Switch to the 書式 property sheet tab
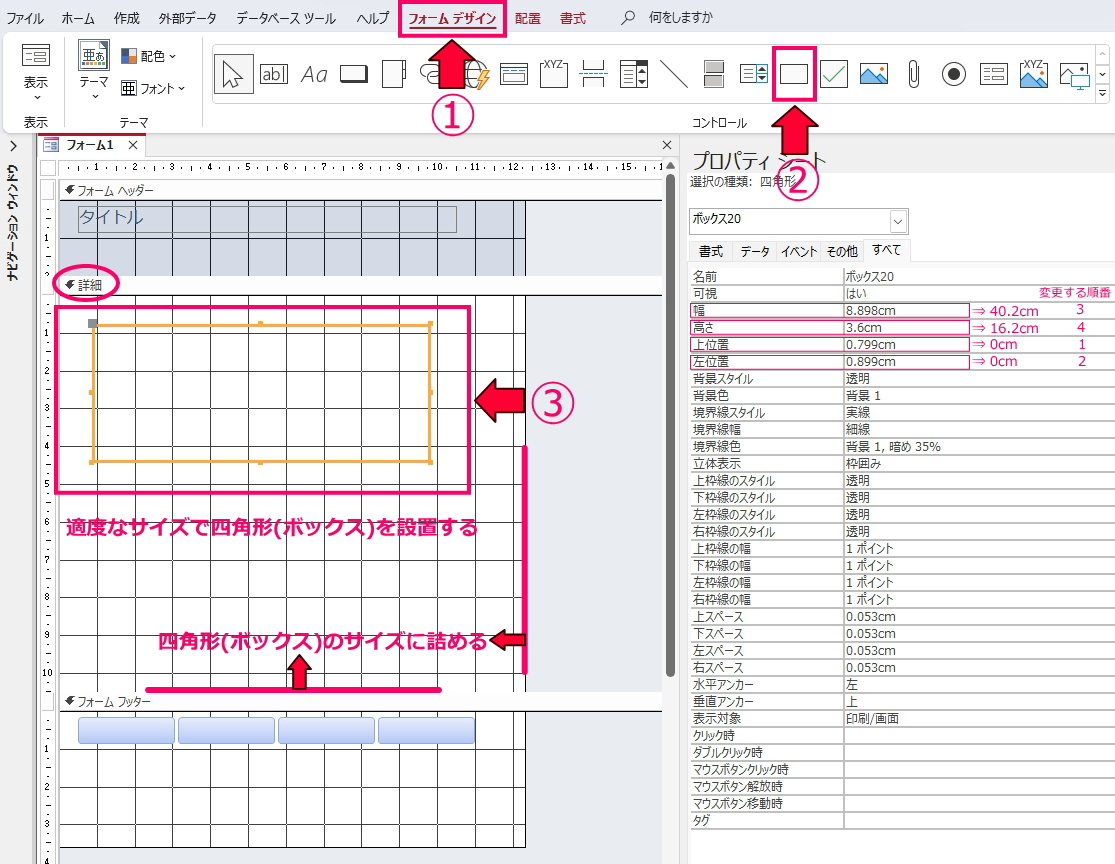The width and height of the screenshot is (1115, 864). click(711, 251)
